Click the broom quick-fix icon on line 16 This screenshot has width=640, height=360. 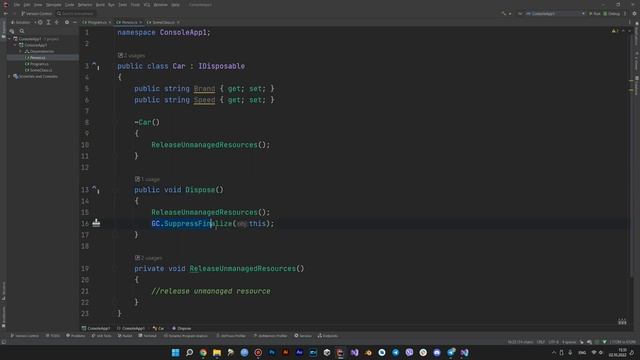coord(96,223)
